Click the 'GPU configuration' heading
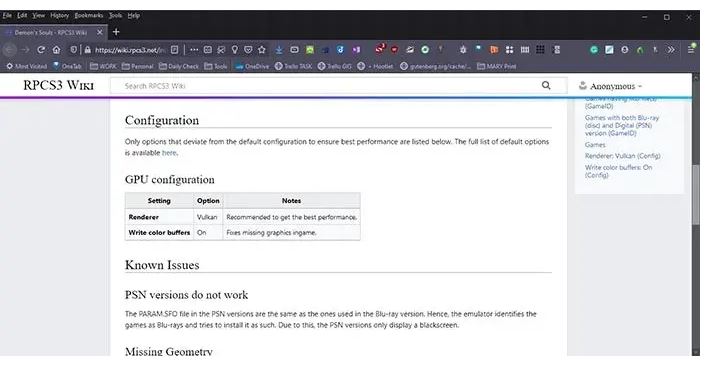The height and width of the screenshot is (374, 711). (170, 180)
